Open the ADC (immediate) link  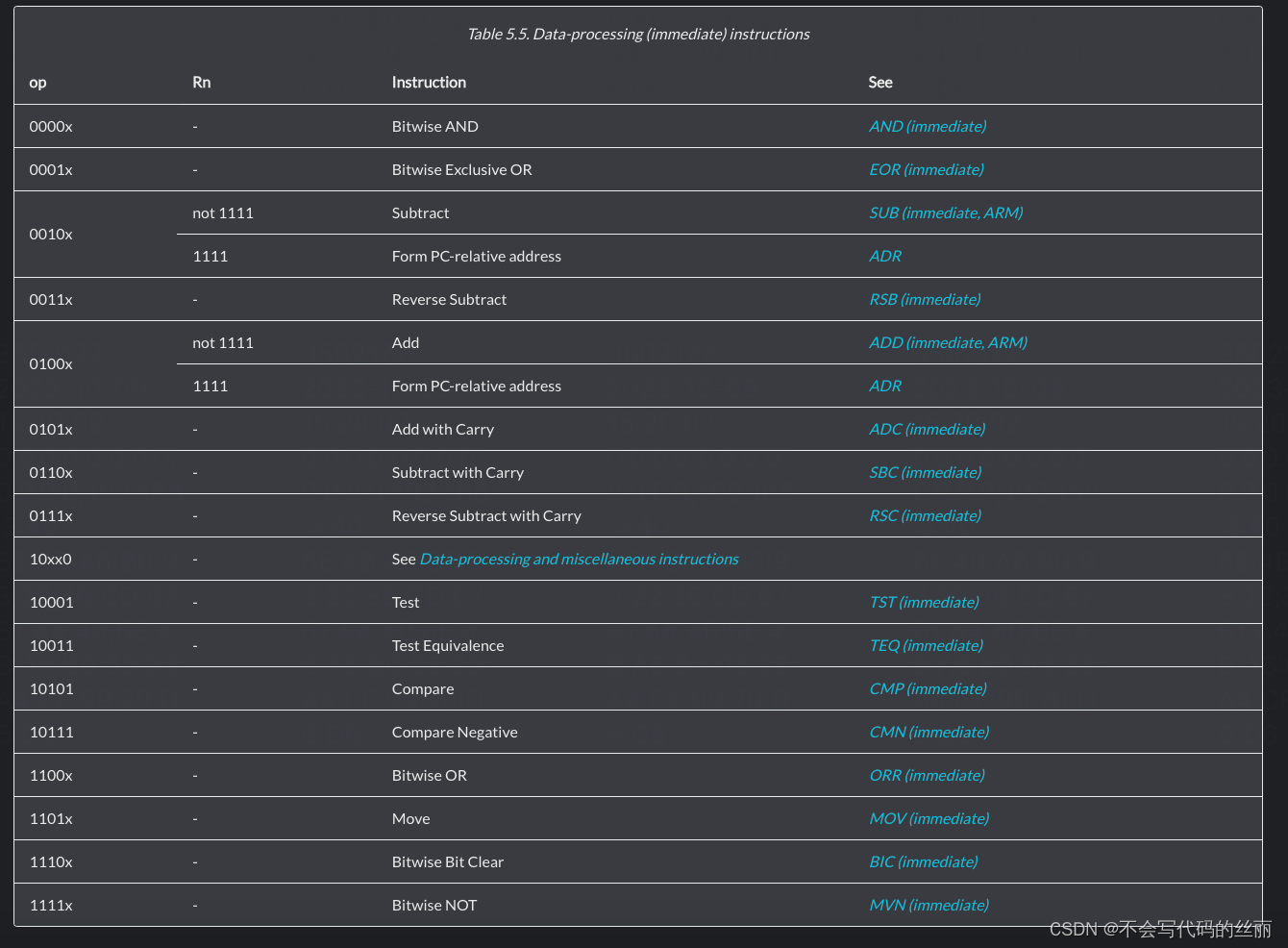point(928,429)
